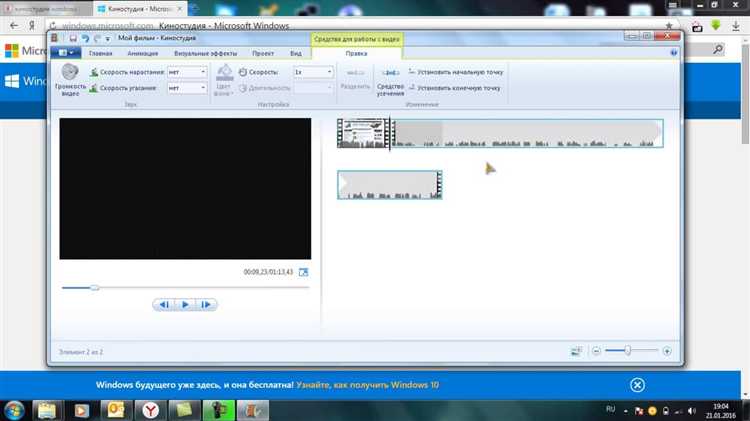The width and height of the screenshot is (750, 421).
Task: Click the Split (Разделить) button
Action: pyautogui.click(x=355, y=79)
